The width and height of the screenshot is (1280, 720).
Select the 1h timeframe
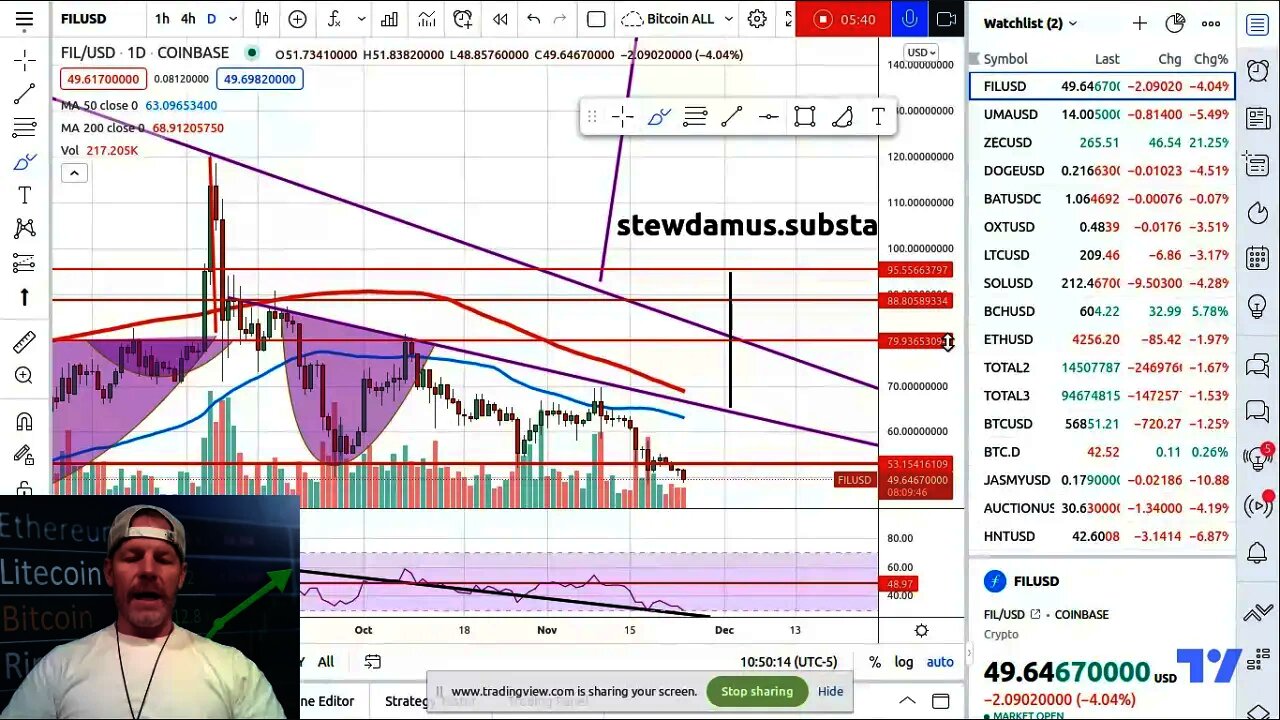point(162,19)
